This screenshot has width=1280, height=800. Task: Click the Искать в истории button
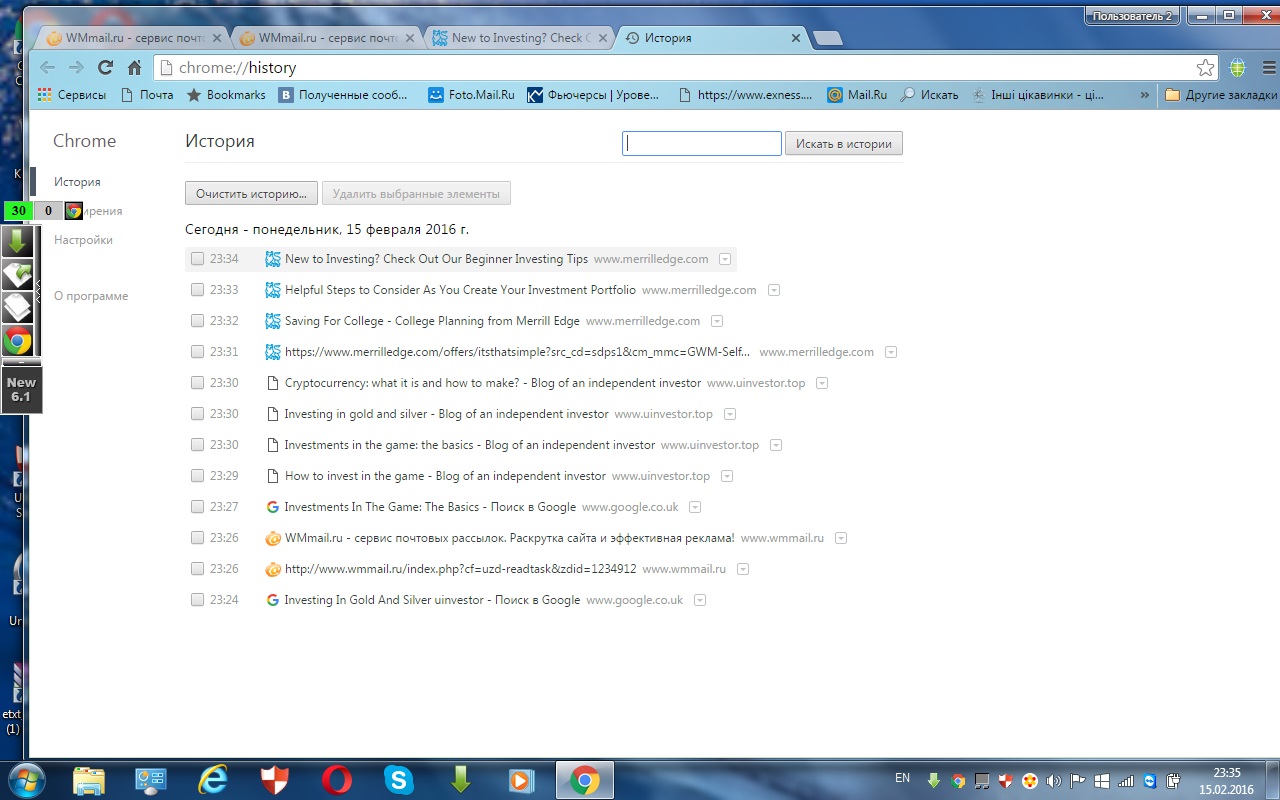(844, 144)
